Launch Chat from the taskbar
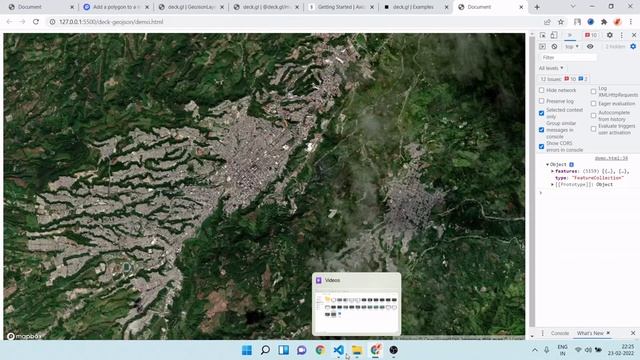Image resolution: width=640 pixels, height=360 pixels. tap(302, 350)
